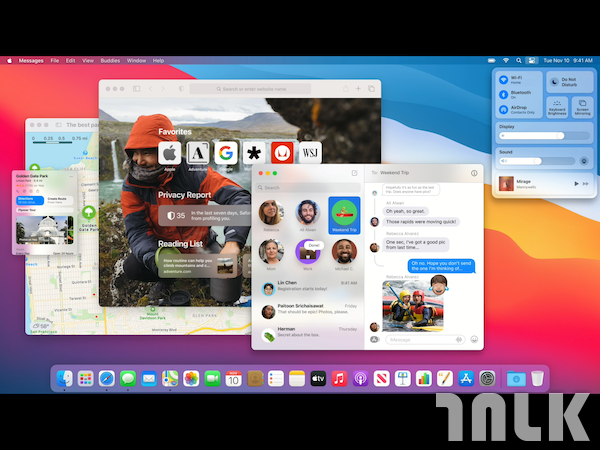Open Screen Mirroring control
The image size is (600, 450).
point(582,108)
